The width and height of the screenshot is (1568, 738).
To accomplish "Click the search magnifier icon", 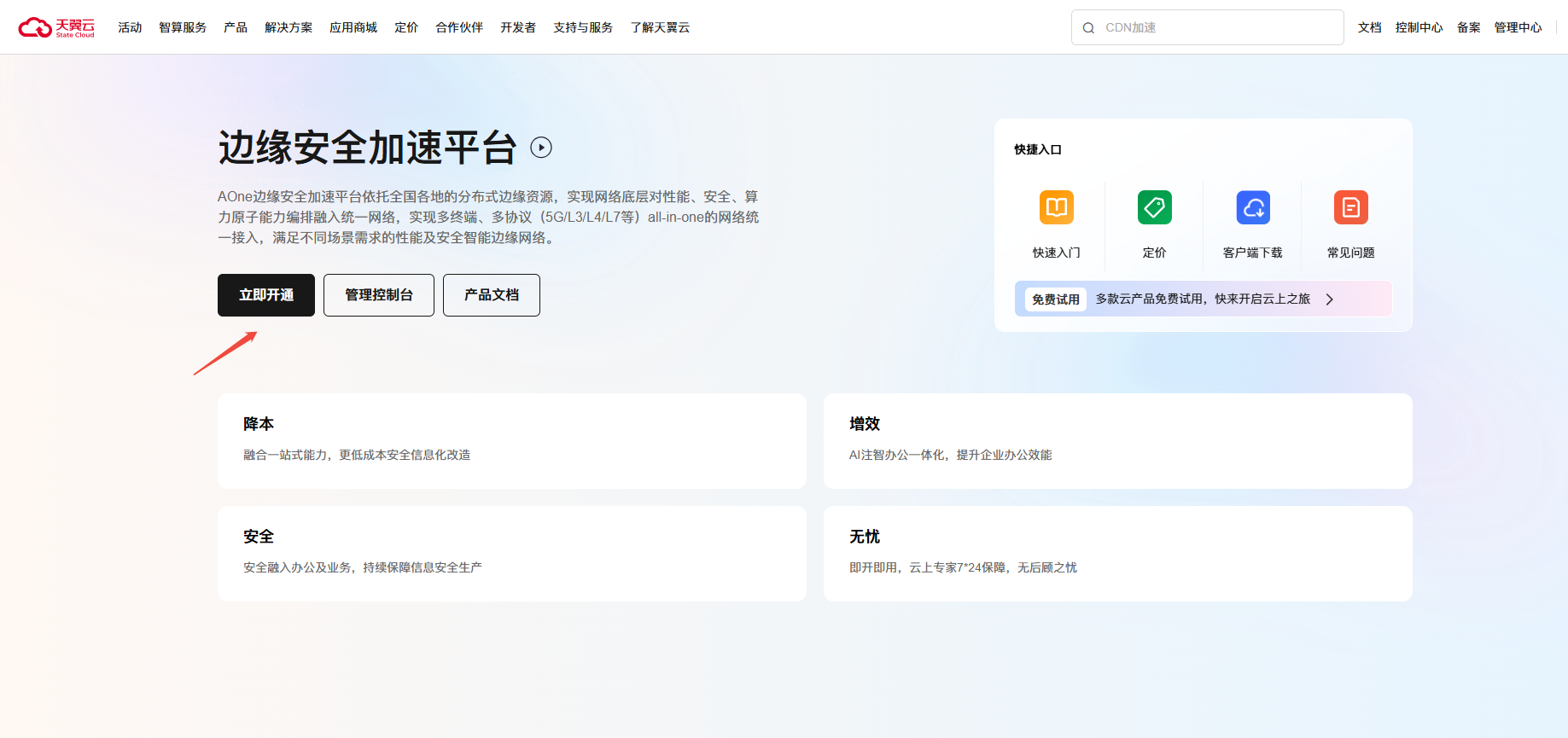I will (x=1088, y=28).
